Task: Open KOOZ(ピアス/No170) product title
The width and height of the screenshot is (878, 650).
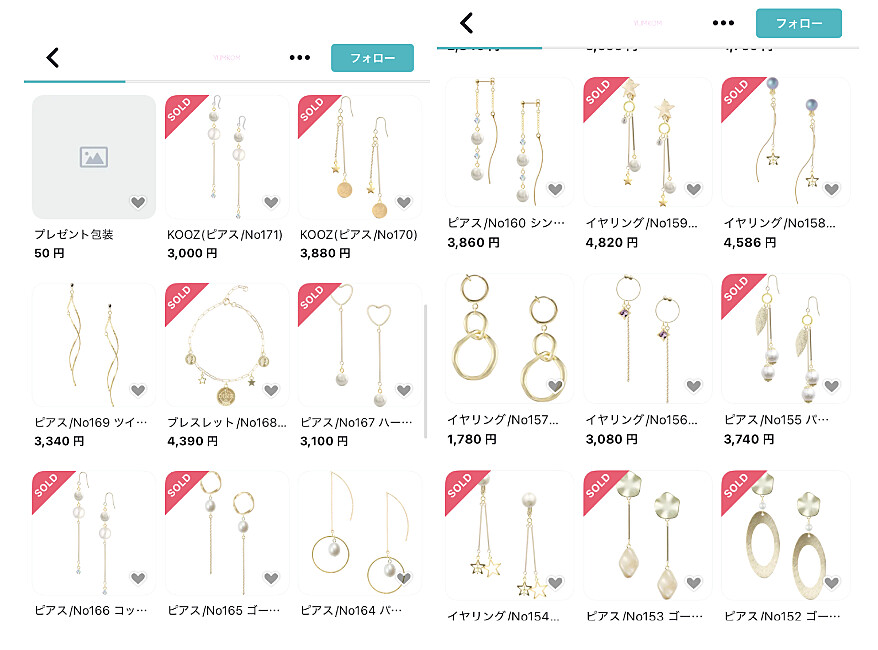Action: point(359,235)
